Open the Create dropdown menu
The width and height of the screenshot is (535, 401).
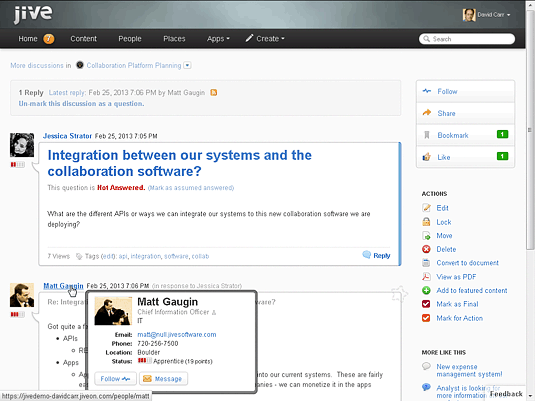(265, 39)
